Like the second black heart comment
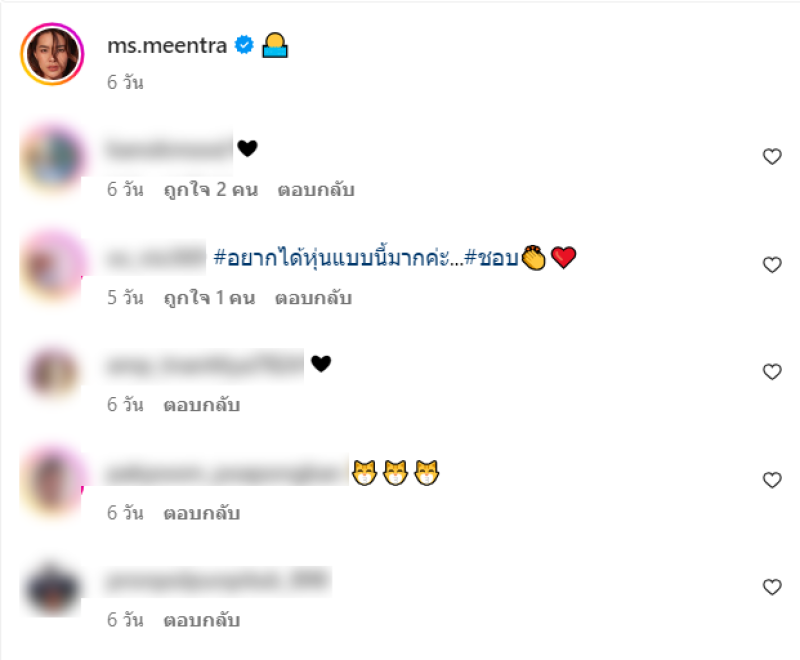This screenshot has width=800, height=660. coord(772,372)
